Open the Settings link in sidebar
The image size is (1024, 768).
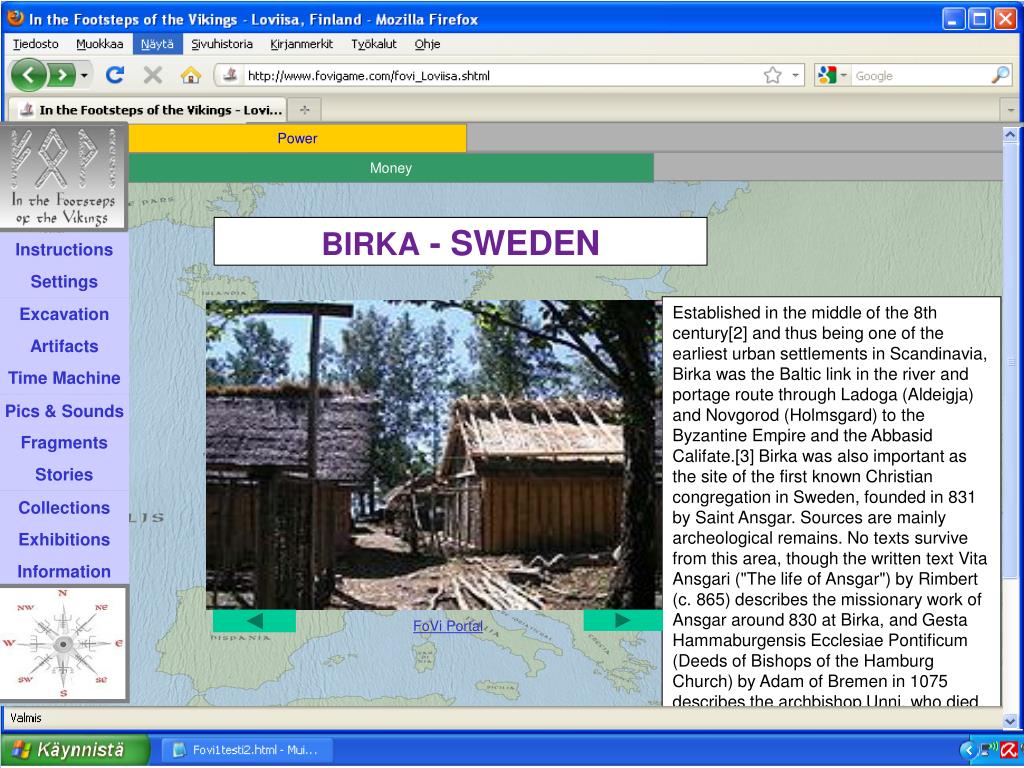(64, 281)
